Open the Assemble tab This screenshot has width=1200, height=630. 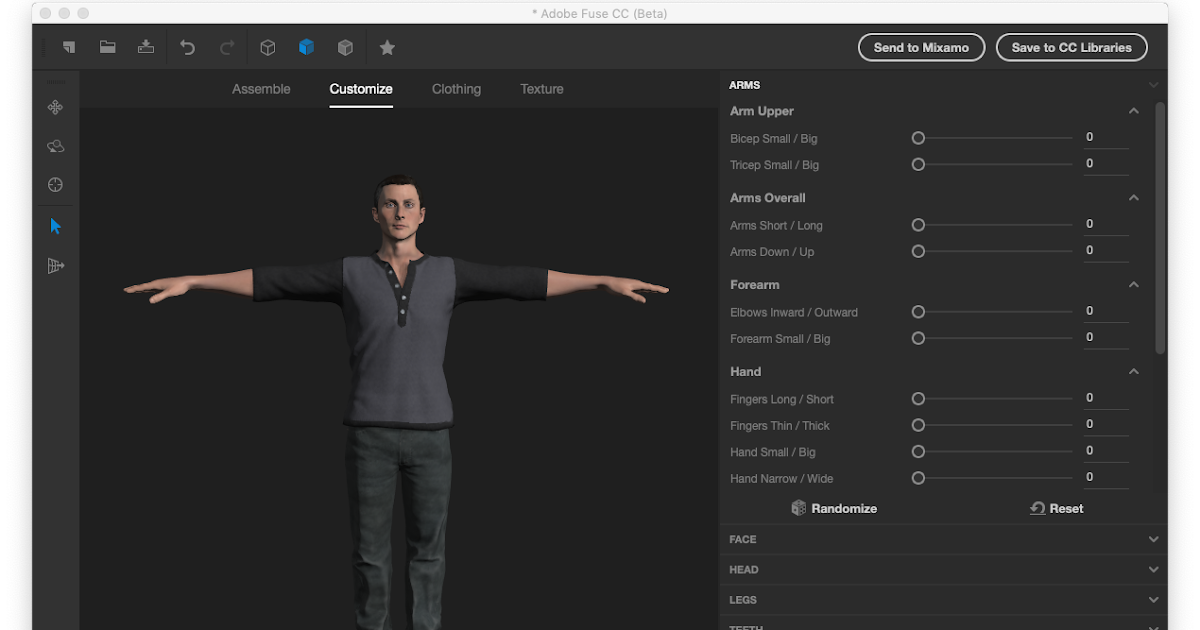coord(261,89)
